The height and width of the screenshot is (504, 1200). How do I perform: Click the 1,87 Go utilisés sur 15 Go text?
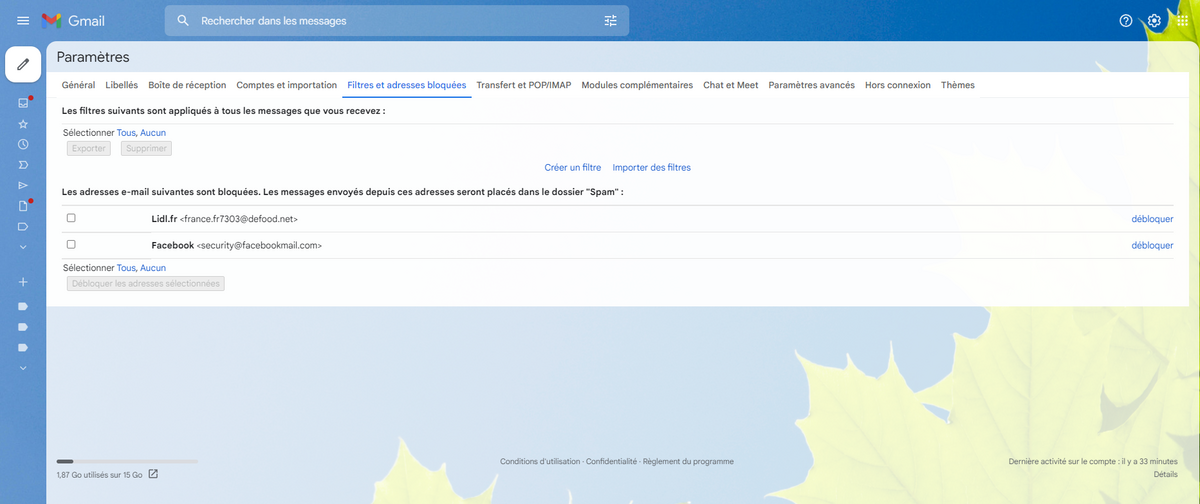coord(100,474)
